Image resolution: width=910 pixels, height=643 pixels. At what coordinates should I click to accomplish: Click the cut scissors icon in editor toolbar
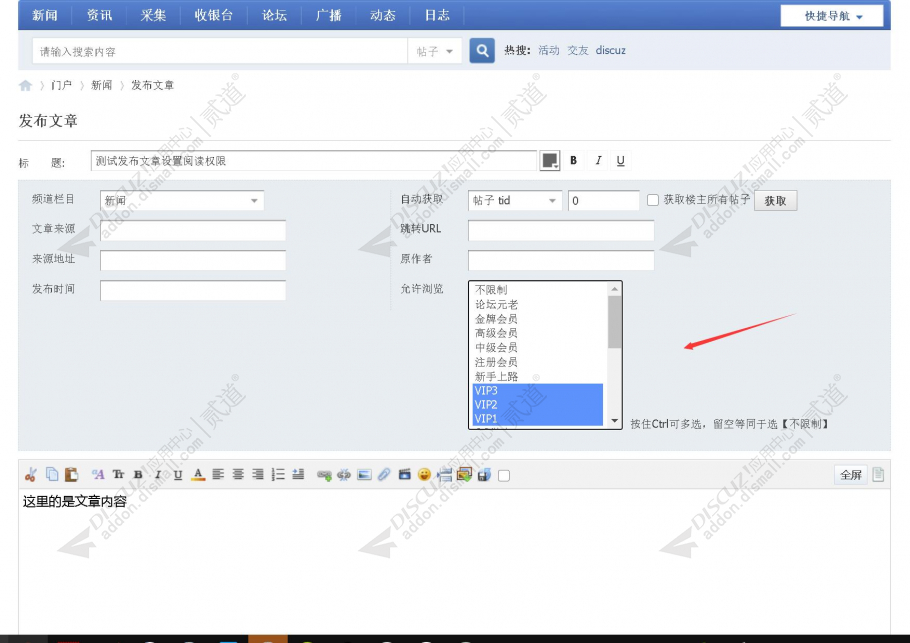pyautogui.click(x=31, y=475)
